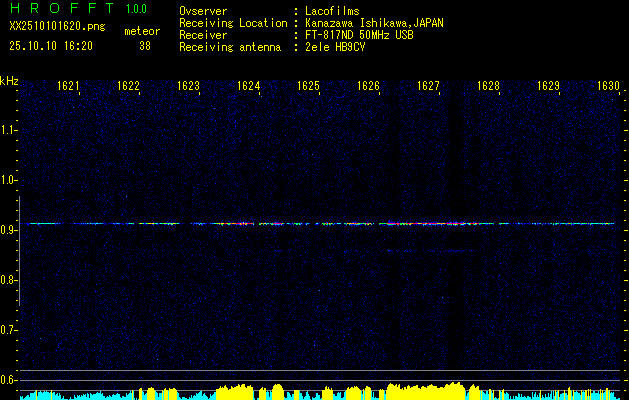The width and height of the screenshot is (629, 400).
Task: Click the HROFFT title text
Action: [62, 10]
